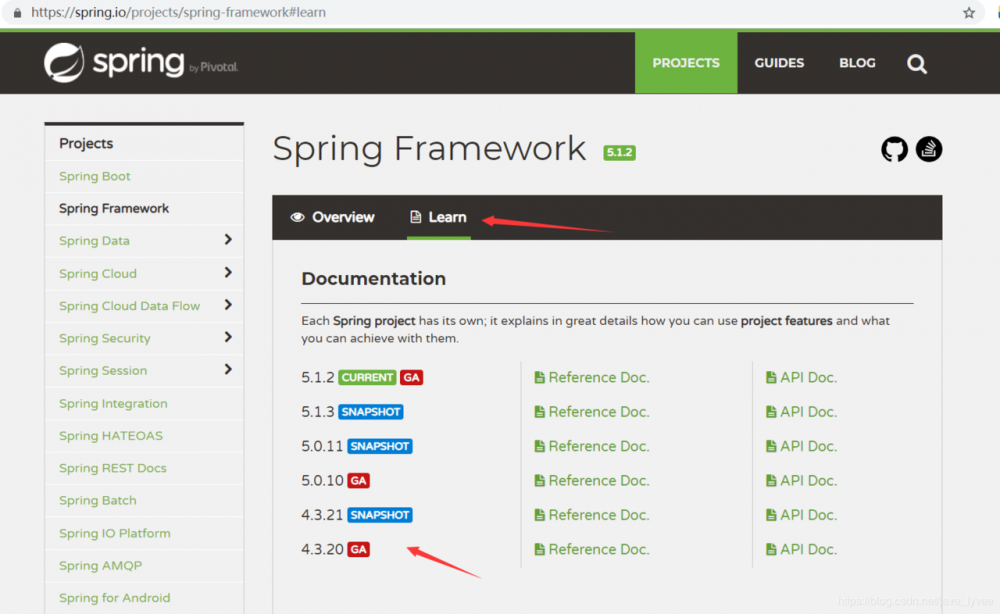1000x614 pixels.
Task: Expand the Spring Session chevron
Action: (228, 369)
